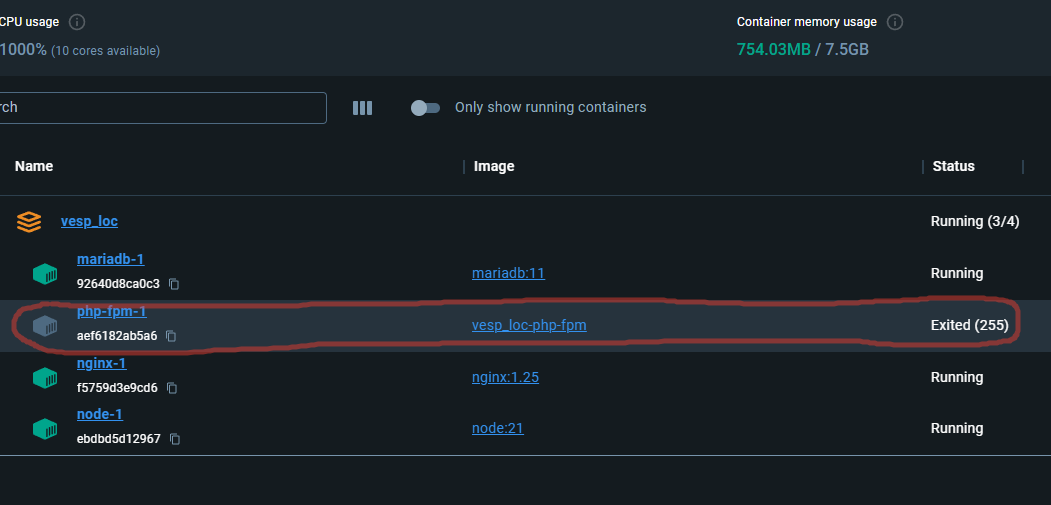Copy the node-1 container ID
Image resolution: width=1051 pixels, height=505 pixels.
175,439
